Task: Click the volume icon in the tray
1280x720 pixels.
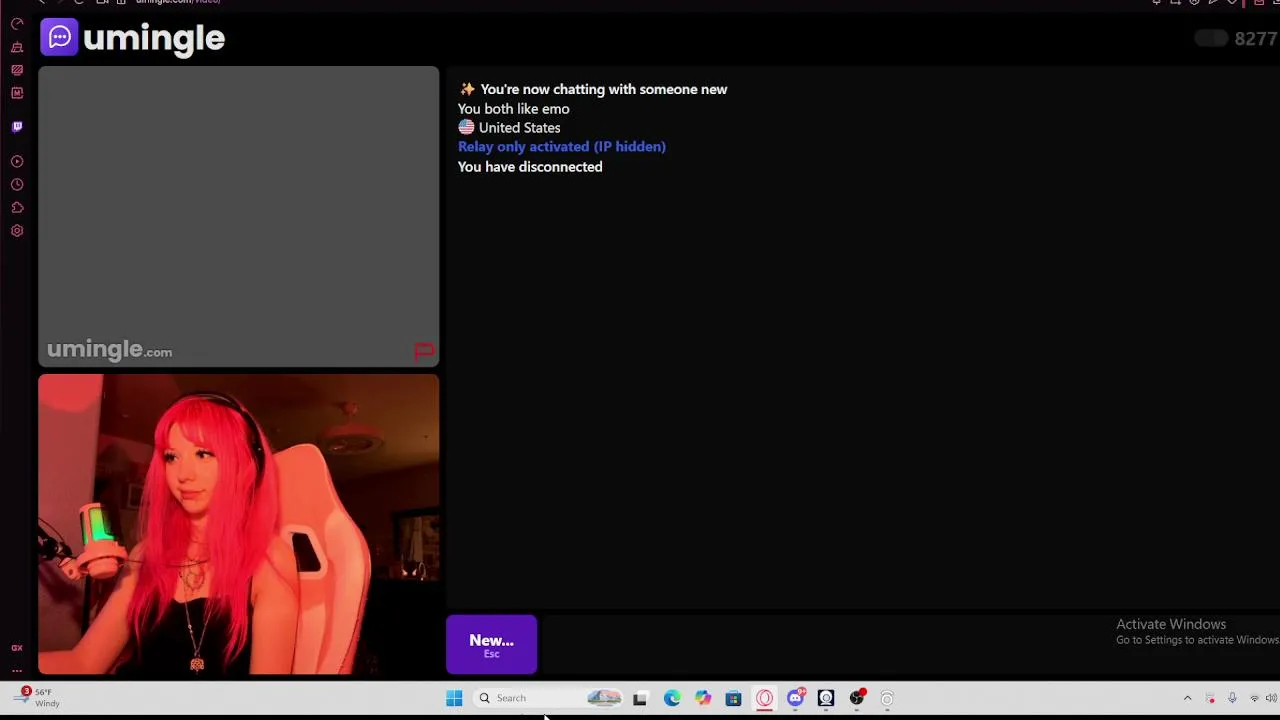Action: (x=1271, y=698)
